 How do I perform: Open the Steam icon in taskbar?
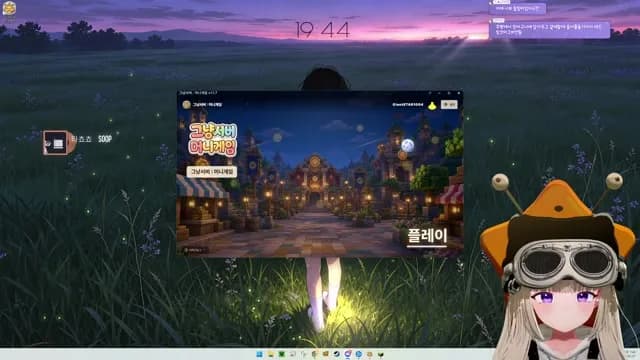pyautogui.click(x=336, y=354)
